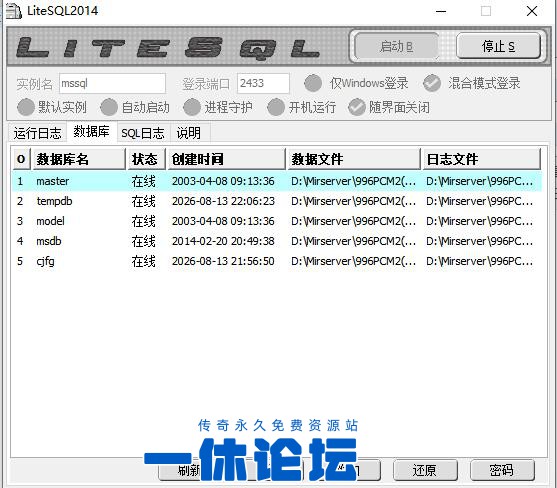Click creation time 2026-08-13 21:56:50

tap(223, 261)
